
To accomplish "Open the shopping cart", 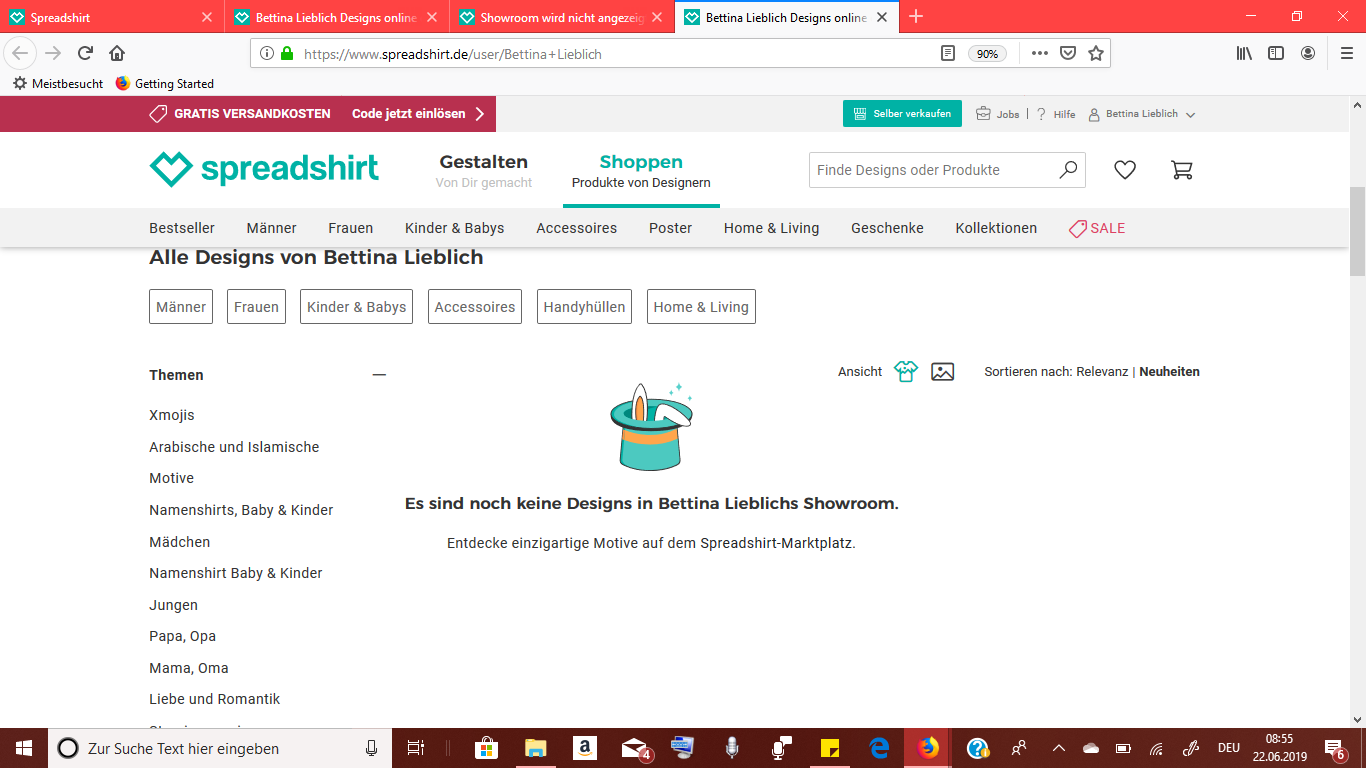I will pos(1181,170).
